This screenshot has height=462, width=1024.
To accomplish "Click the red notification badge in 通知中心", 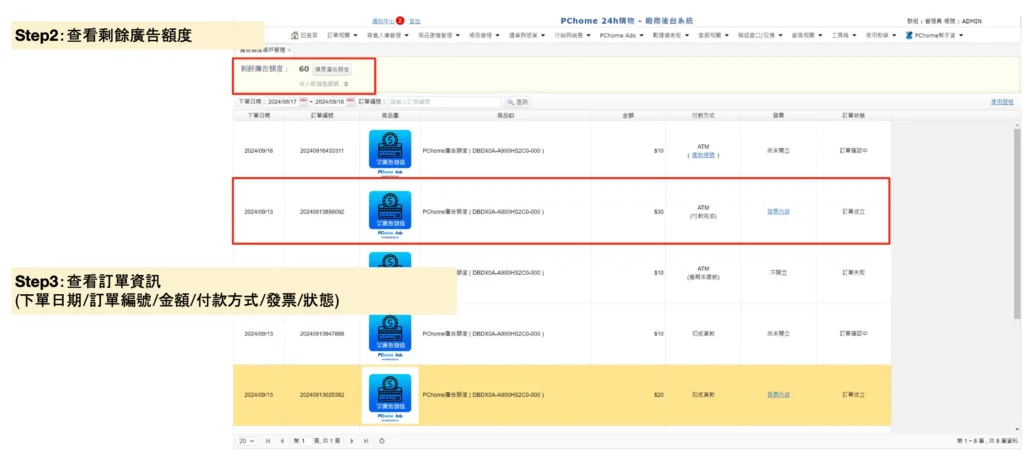I will (400, 21).
